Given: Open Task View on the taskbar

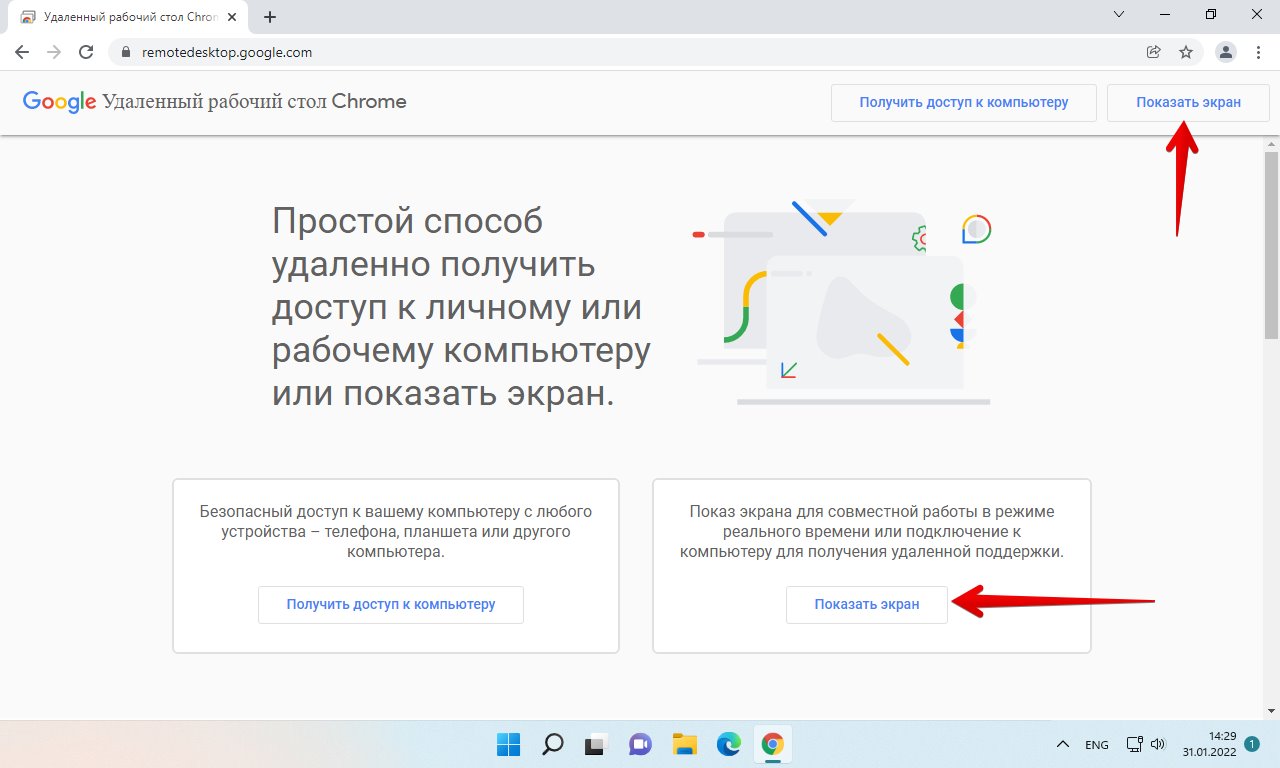Looking at the screenshot, I should [x=597, y=744].
